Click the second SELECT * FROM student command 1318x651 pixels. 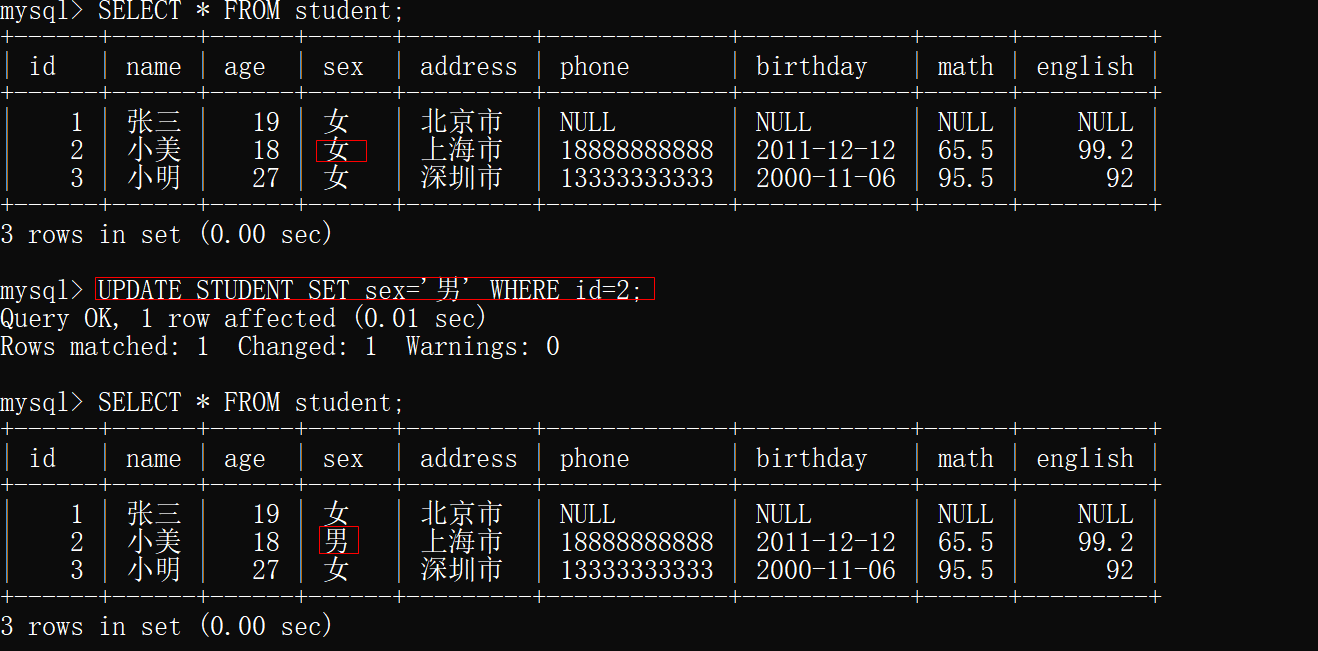pos(250,402)
